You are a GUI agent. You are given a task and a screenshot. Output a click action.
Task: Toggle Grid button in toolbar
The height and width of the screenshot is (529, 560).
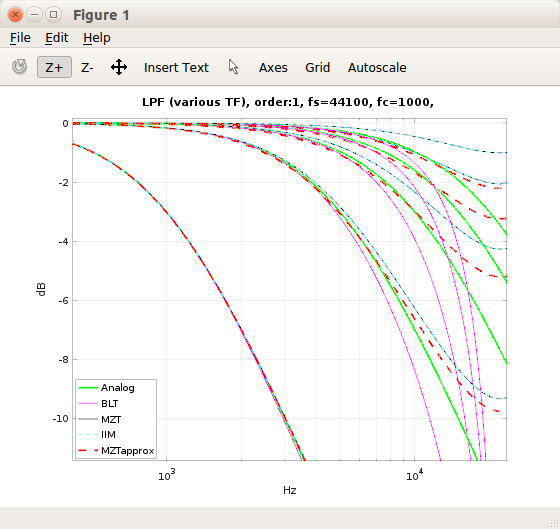(318, 68)
